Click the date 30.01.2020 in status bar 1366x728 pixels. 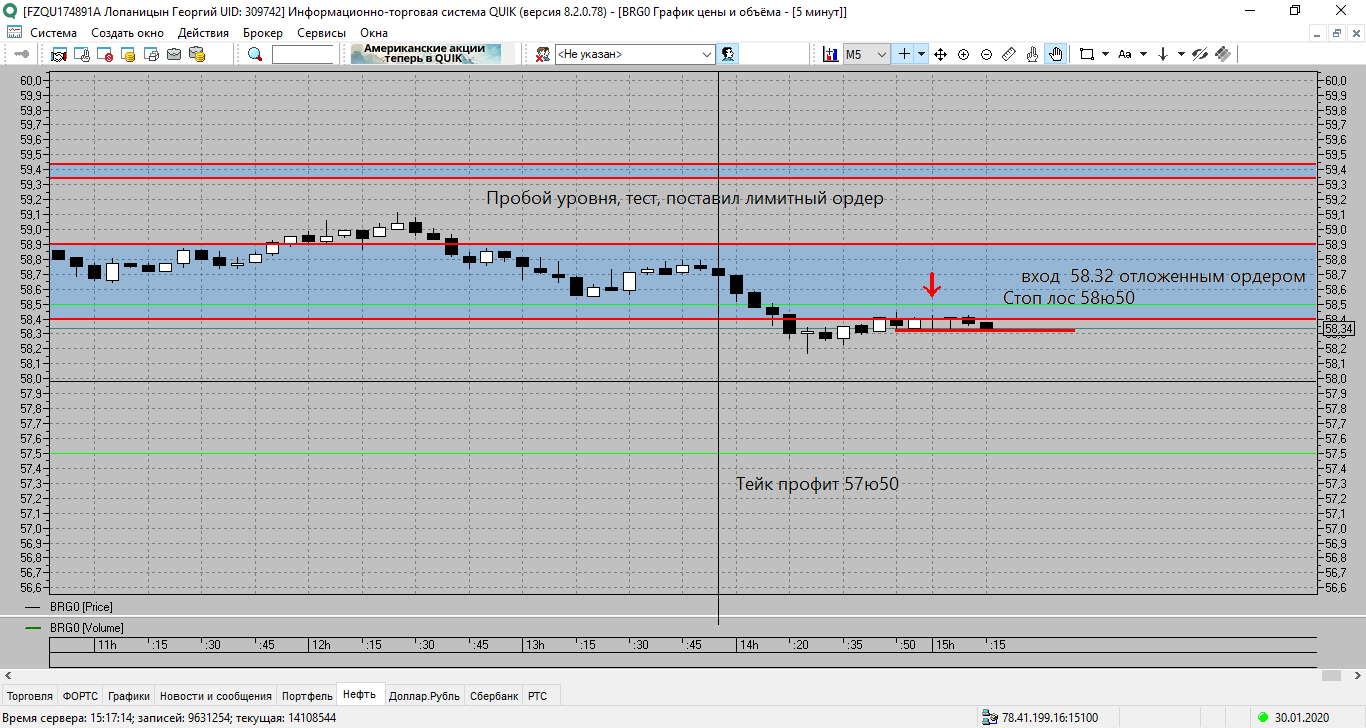coord(1302,717)
